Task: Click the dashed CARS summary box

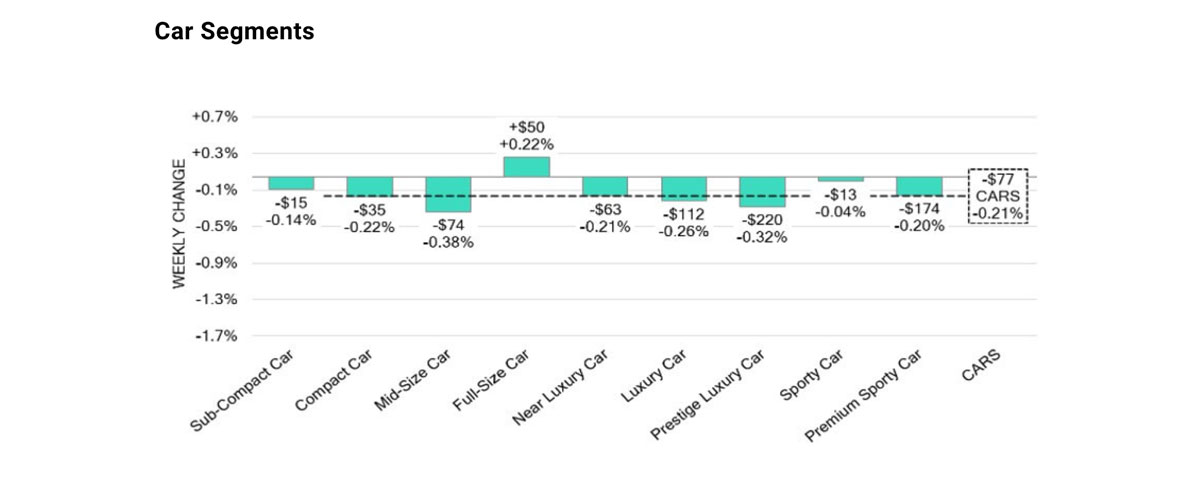Action: (x=997, y=195)
